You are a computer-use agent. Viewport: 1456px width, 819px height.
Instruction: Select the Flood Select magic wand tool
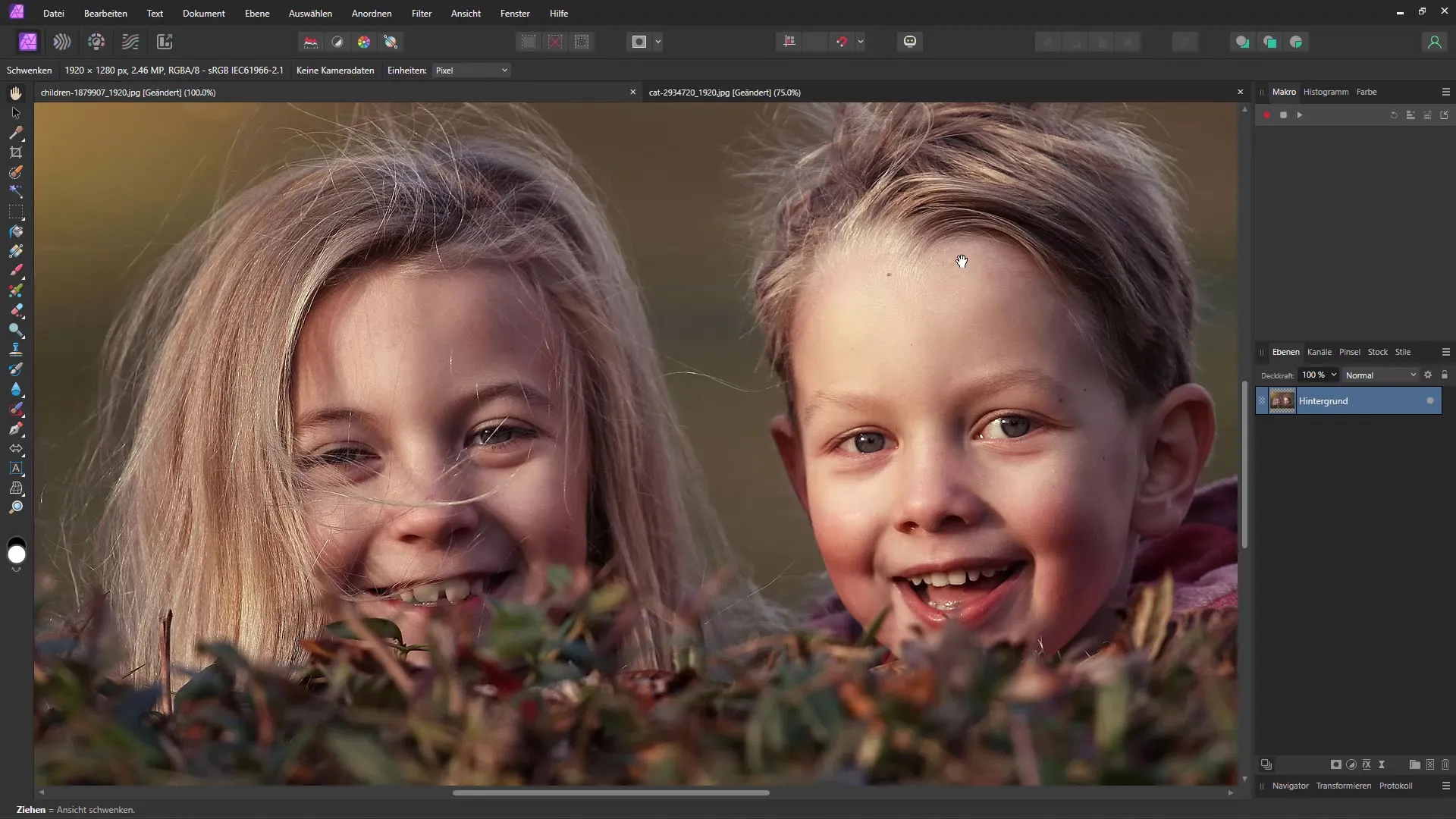[x=16, y=192]
